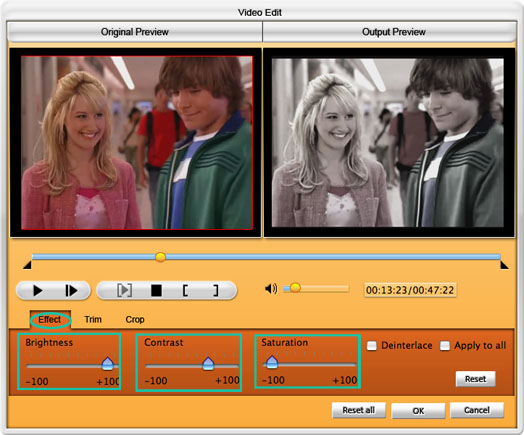524x435 pixels.
Task: Click the +100 label under Contrast
Action: [x=228, y=380]
